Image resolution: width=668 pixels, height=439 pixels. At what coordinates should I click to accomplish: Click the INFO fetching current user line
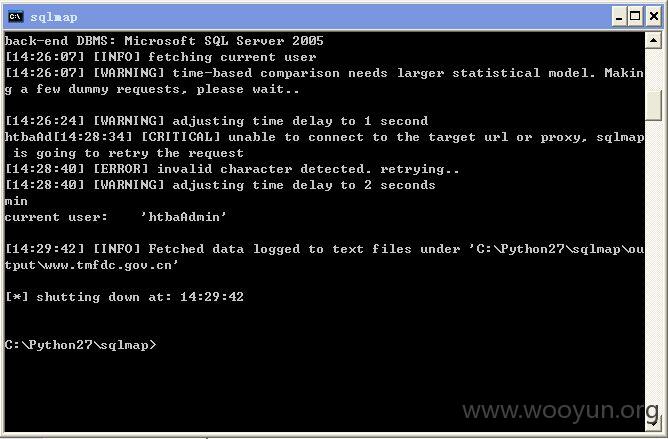[x=161, y=57]
